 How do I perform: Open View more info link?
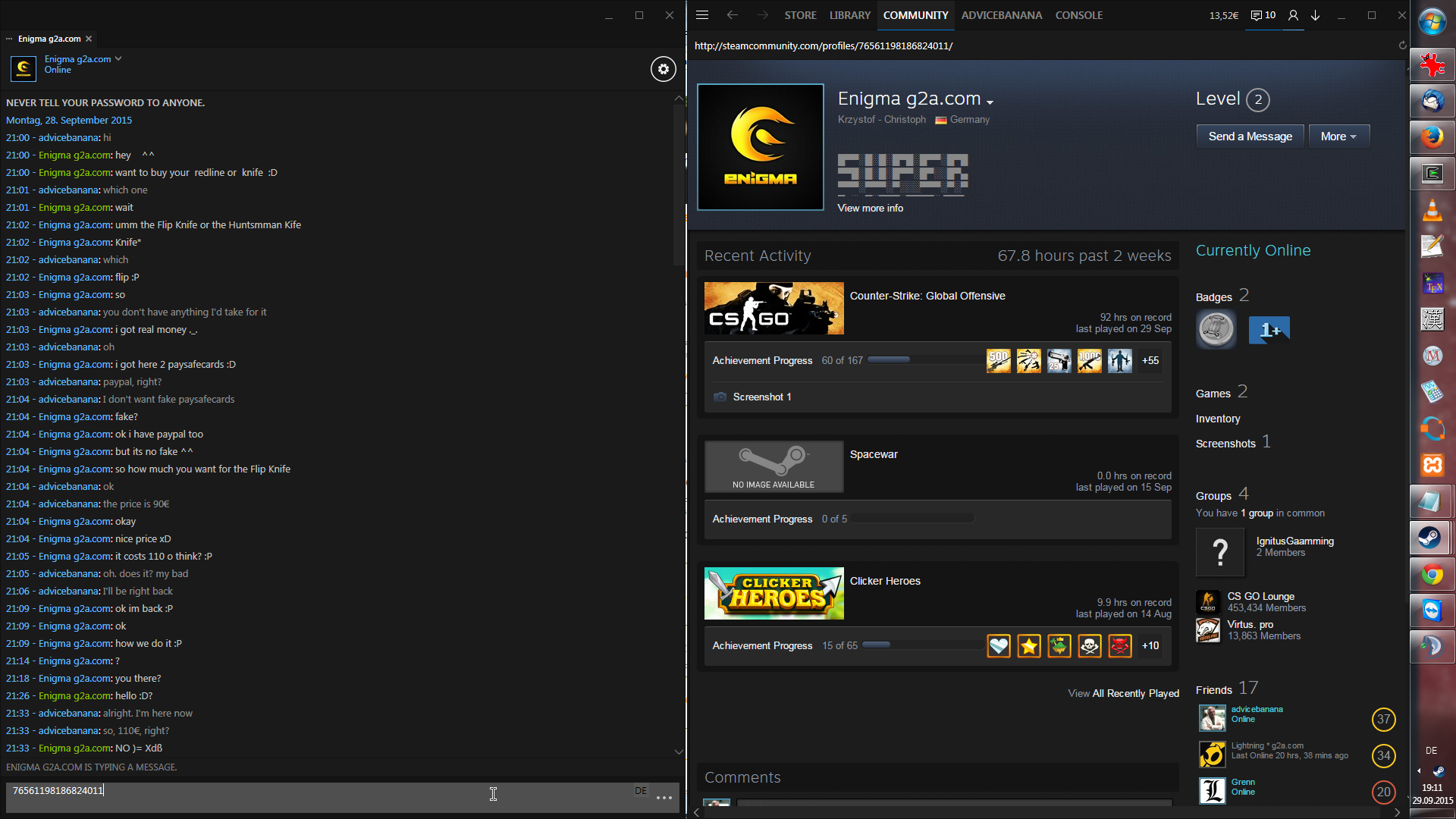[x=870, y=208]
